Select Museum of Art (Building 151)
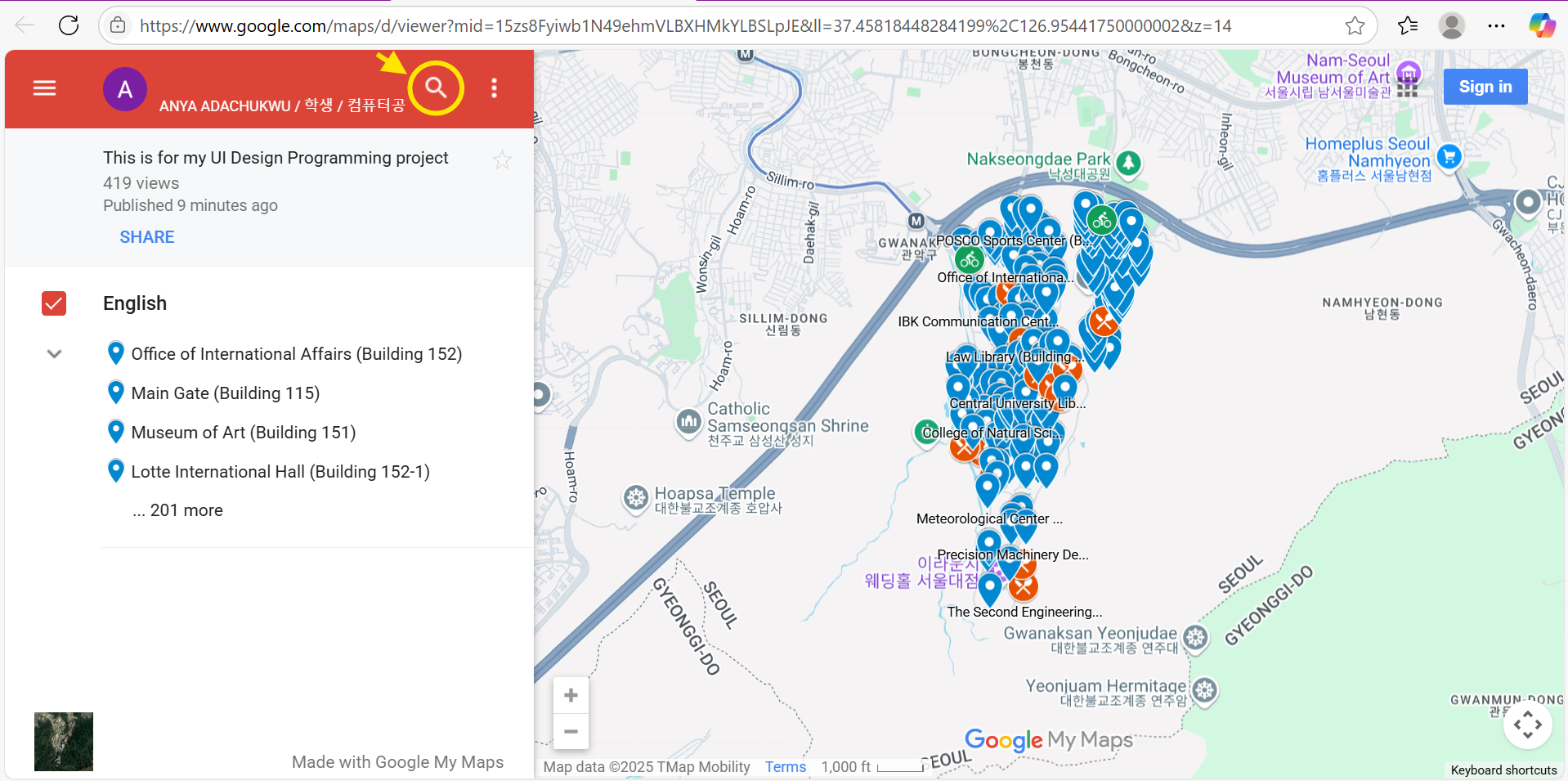This screenshot has height=781, width=1568. [243, 433]
